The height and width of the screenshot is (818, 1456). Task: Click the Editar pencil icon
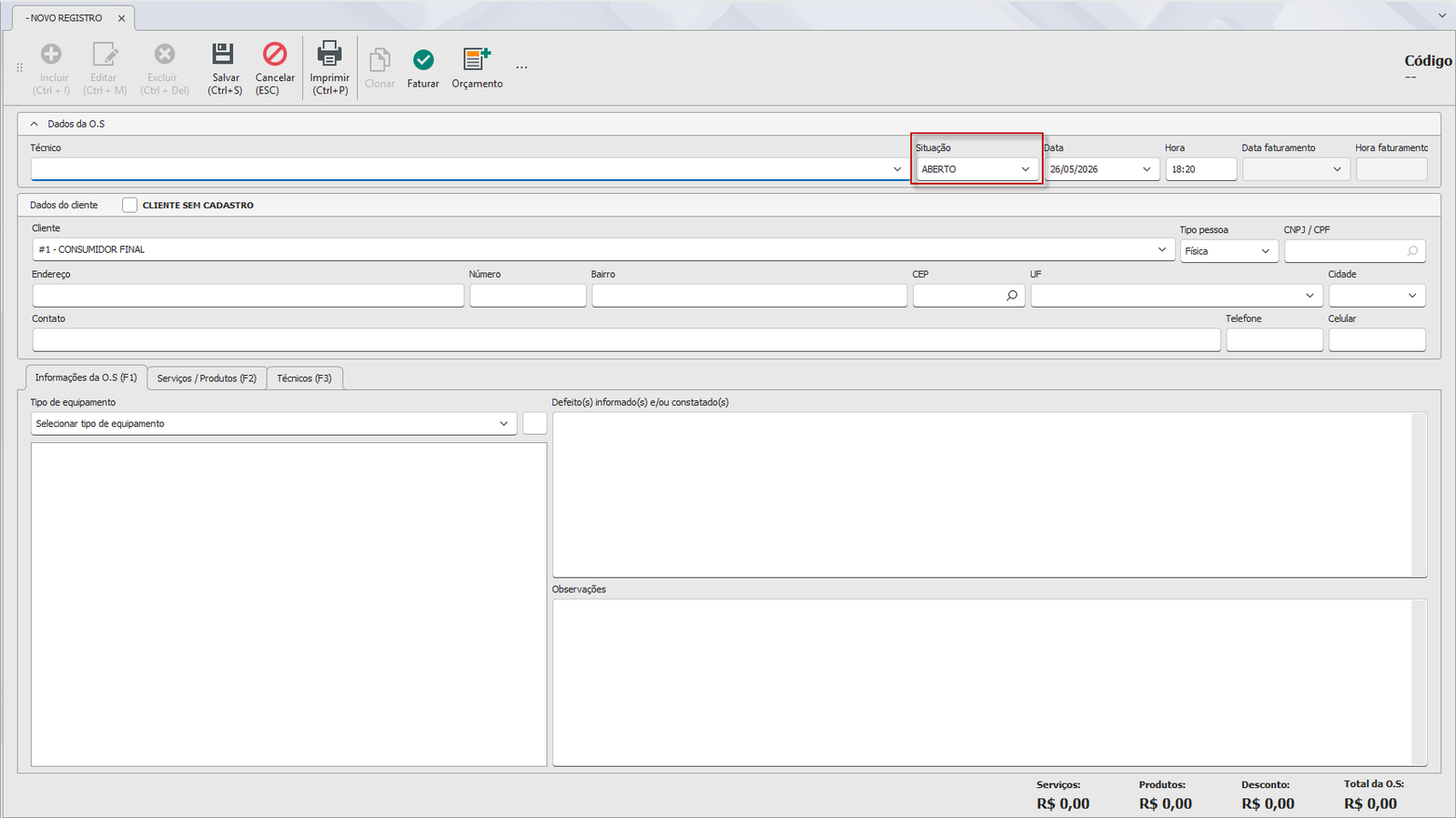[105, 54]
